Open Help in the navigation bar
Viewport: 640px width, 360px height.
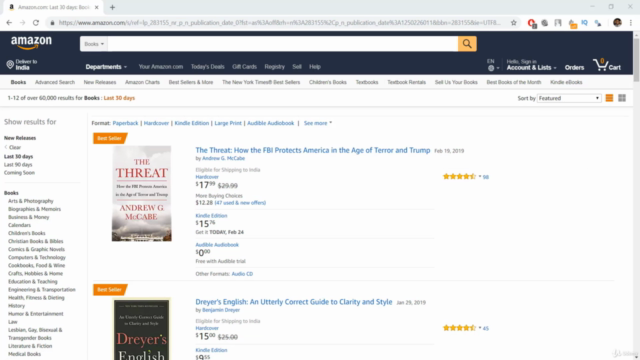pos(315,67)
